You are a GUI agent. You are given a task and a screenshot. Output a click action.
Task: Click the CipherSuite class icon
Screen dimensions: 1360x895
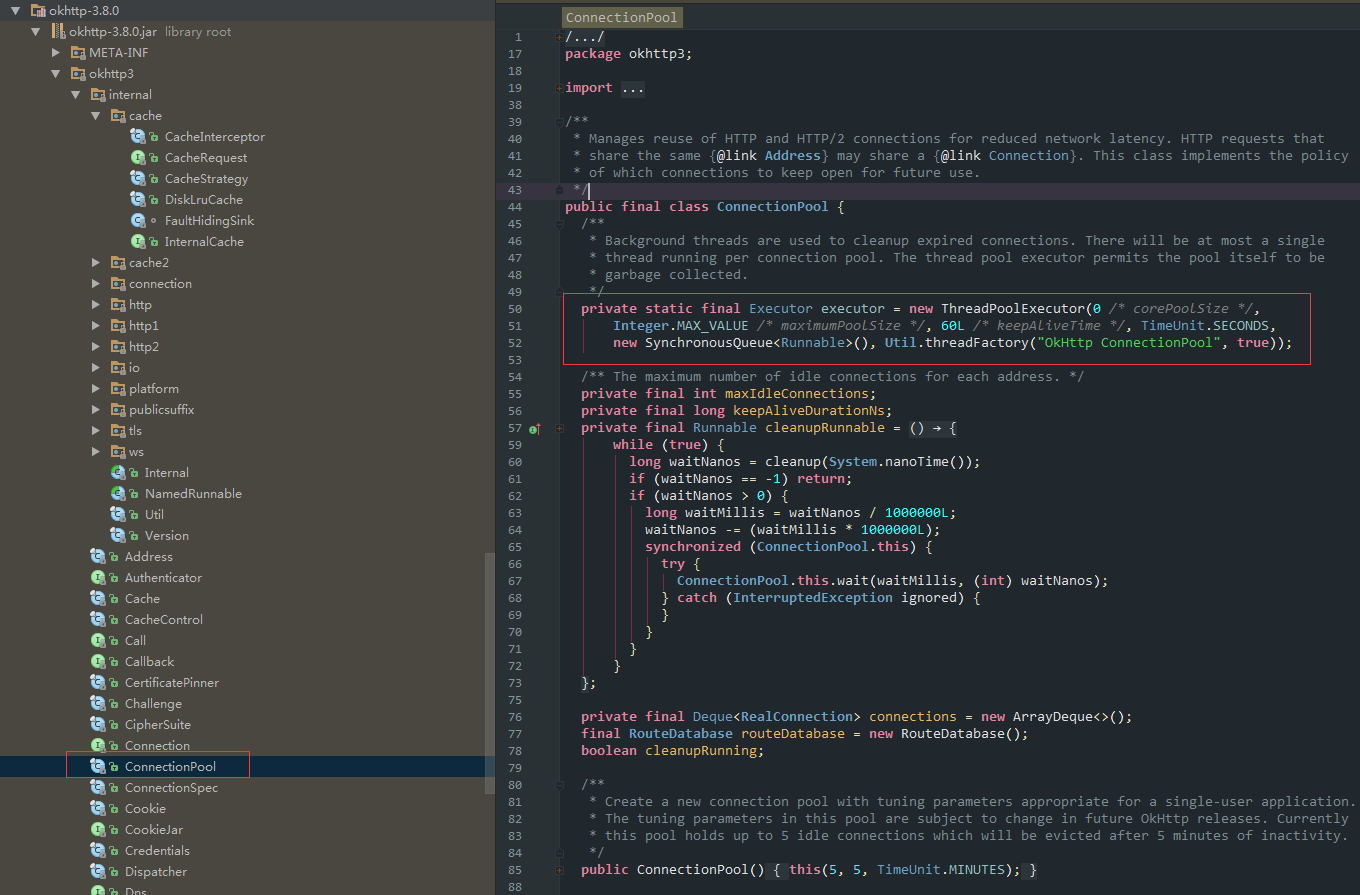click(x=98, y=725)
